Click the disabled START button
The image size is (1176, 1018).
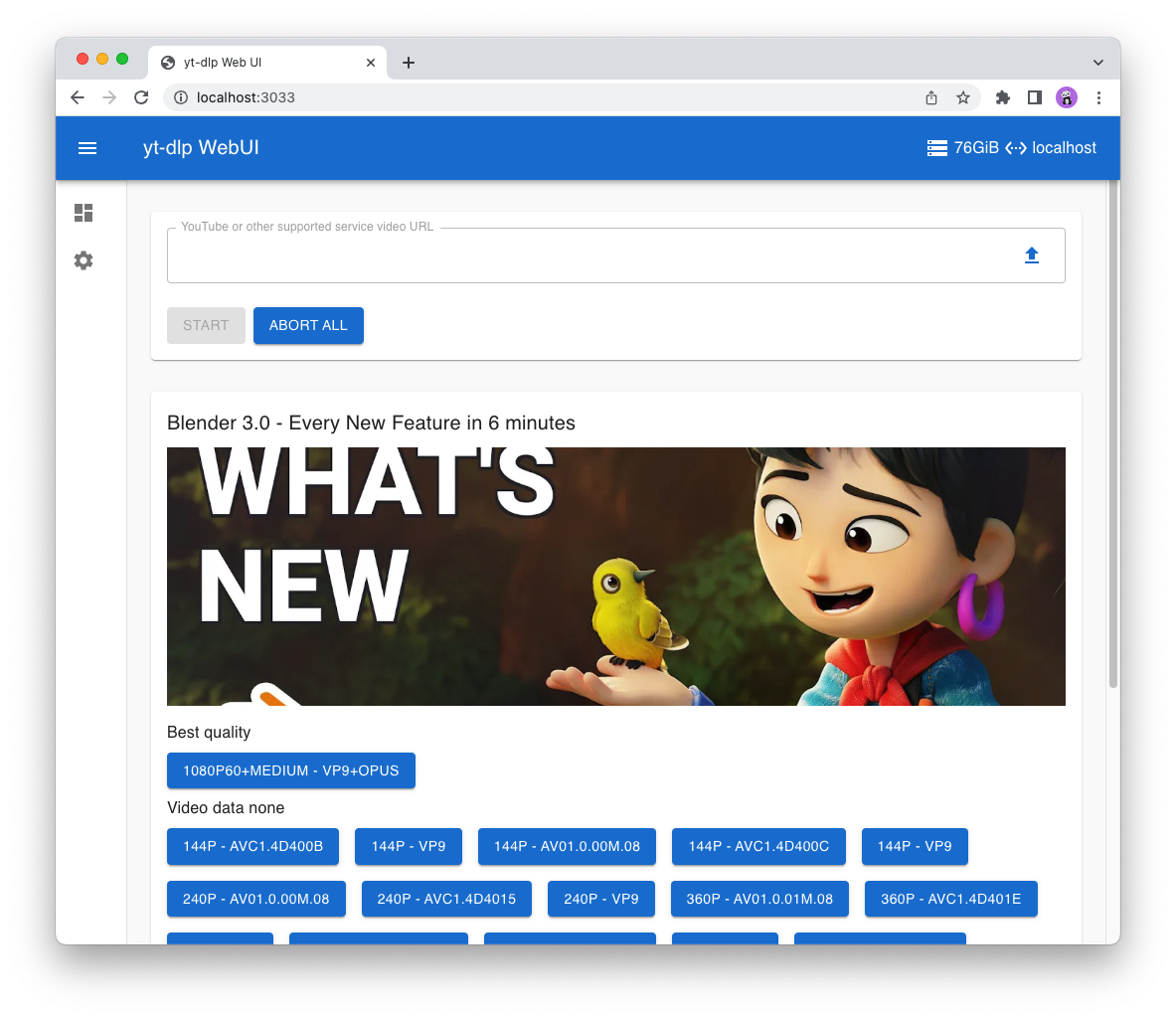pos(206,325)
